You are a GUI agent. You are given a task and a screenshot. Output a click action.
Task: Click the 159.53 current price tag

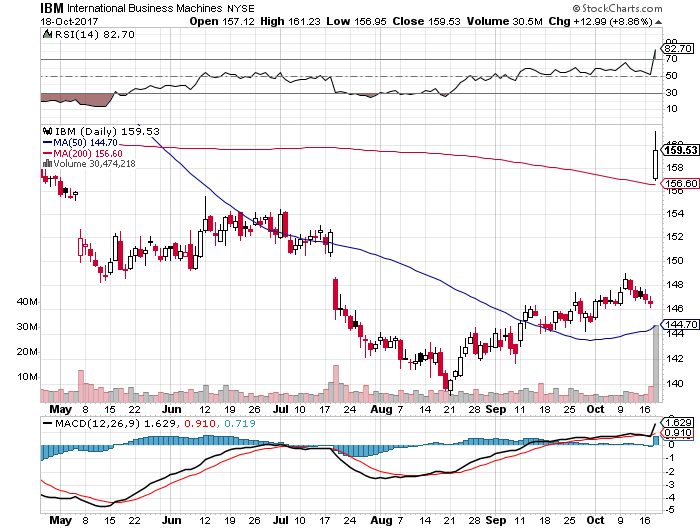(x=677, y=150)
